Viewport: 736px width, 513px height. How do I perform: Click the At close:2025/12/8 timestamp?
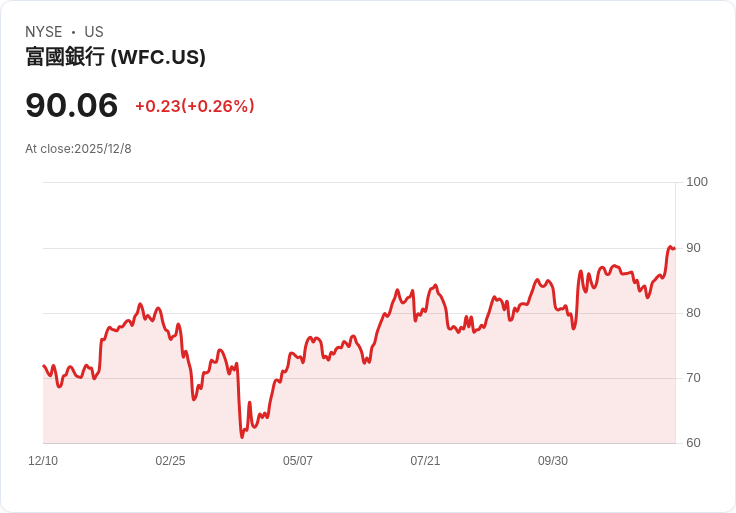coord(78,149)
